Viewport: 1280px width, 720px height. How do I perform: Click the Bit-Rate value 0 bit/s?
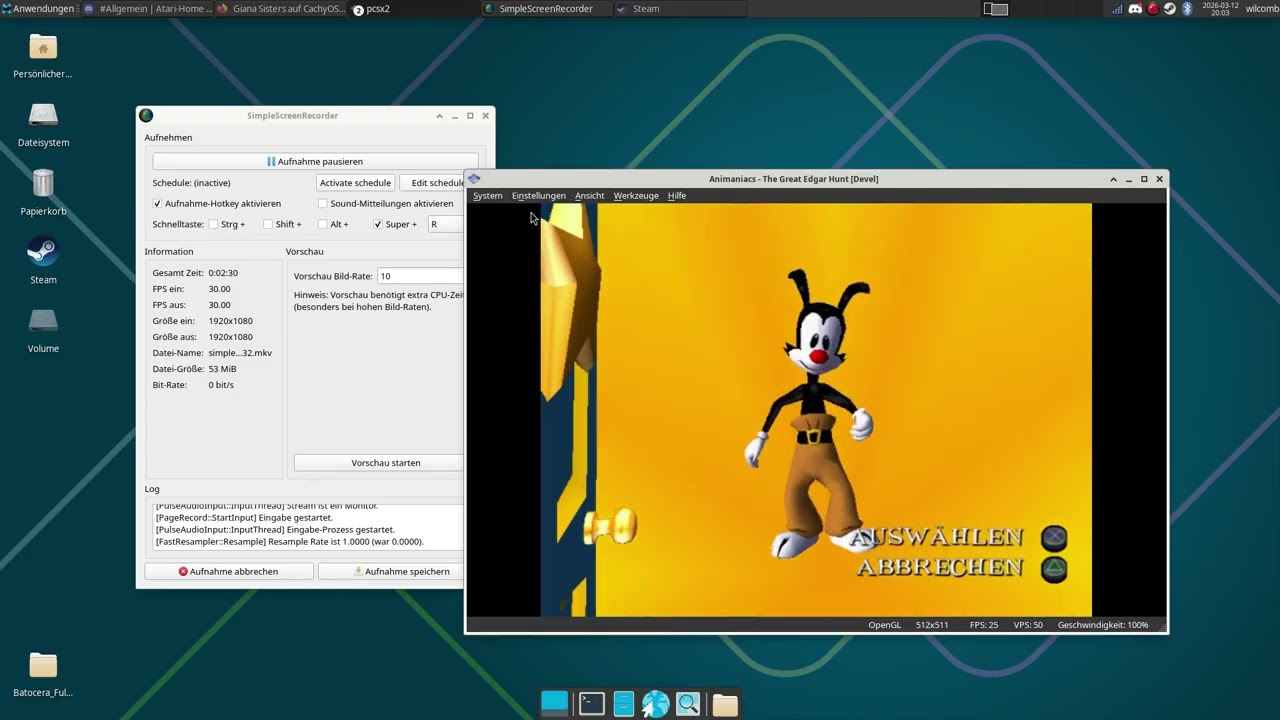pyautogui.click(x=221, y=385)
